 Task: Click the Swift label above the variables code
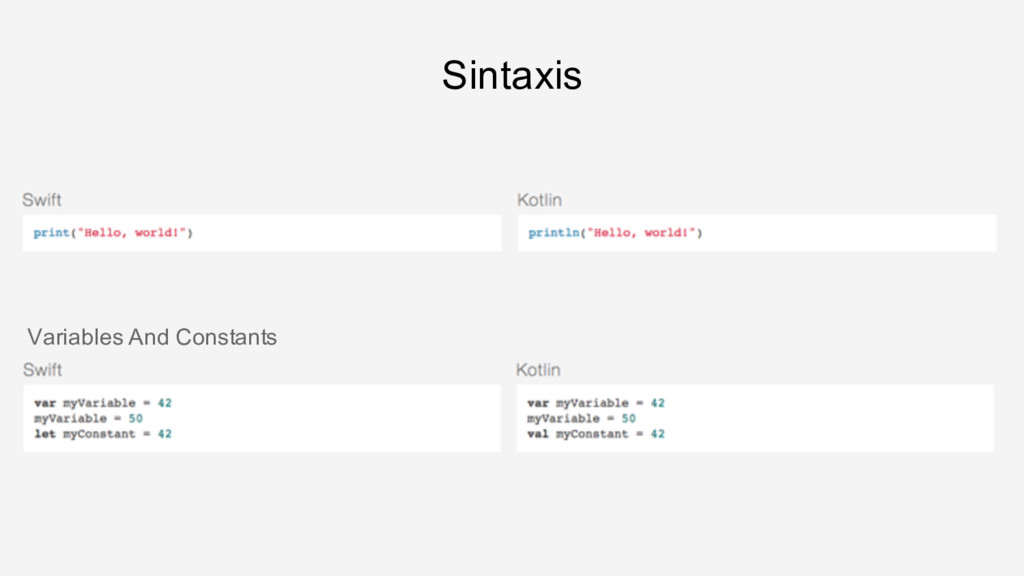tap(42, 370)
